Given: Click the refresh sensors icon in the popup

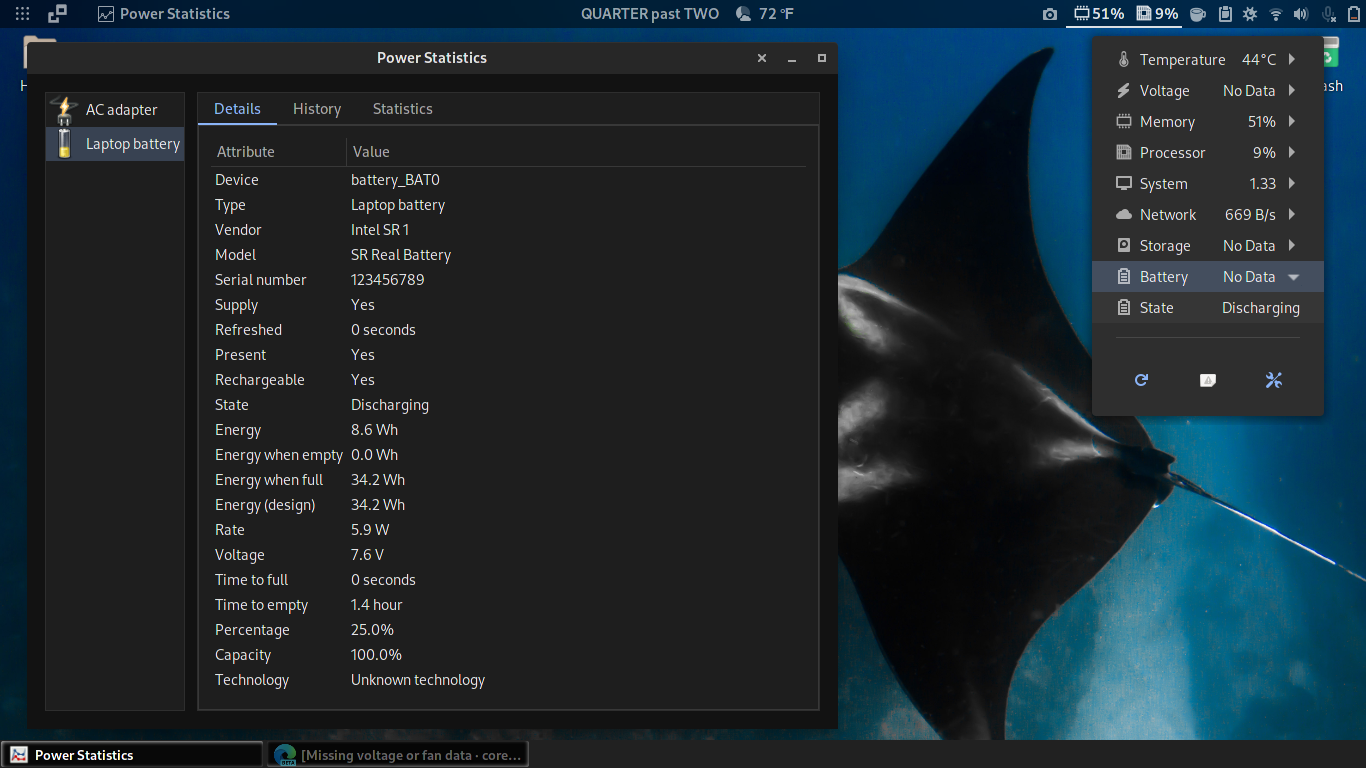Looking at the screenshot, I should 1142,380.
